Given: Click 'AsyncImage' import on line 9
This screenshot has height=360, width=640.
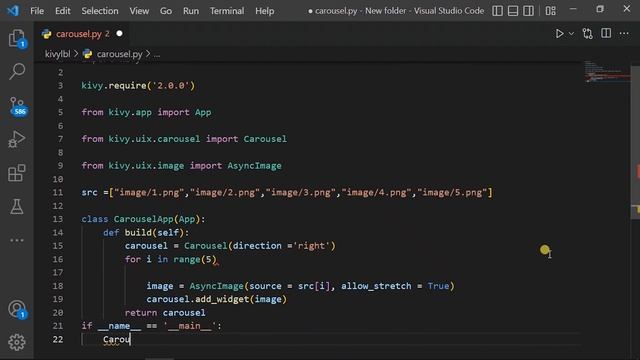Looking at the screenshot, I should point(254,166).
